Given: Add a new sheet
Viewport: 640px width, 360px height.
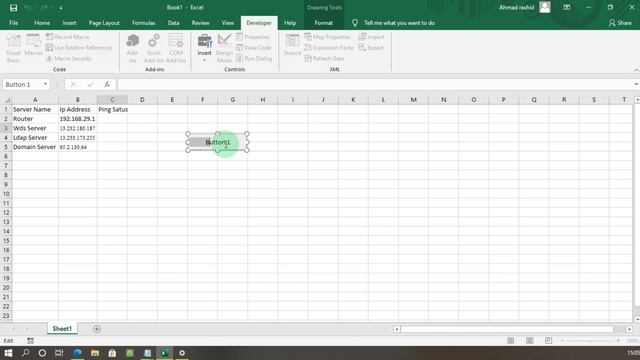Looking at the screenshot, I should [x=97, y=329].
